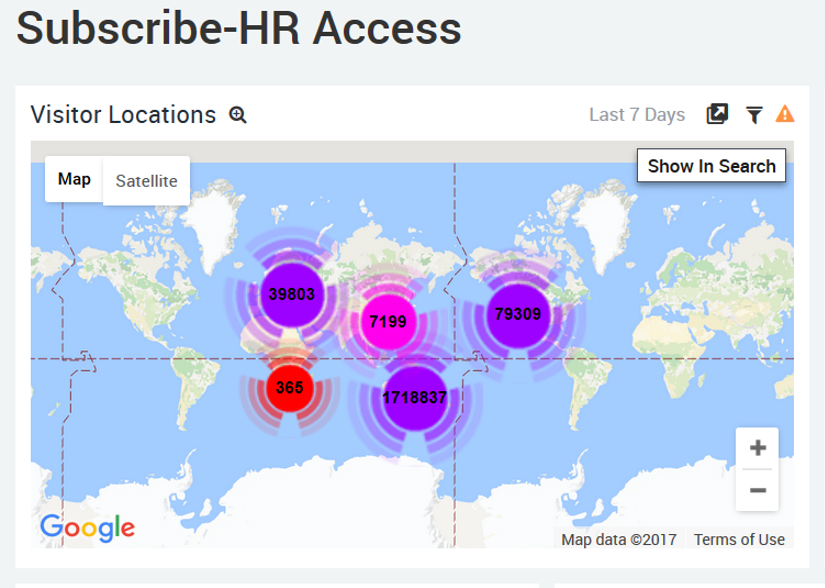Screen dimensions: 825x588
Task: Click the orange warning triangle icon
Action: (785, 114)
